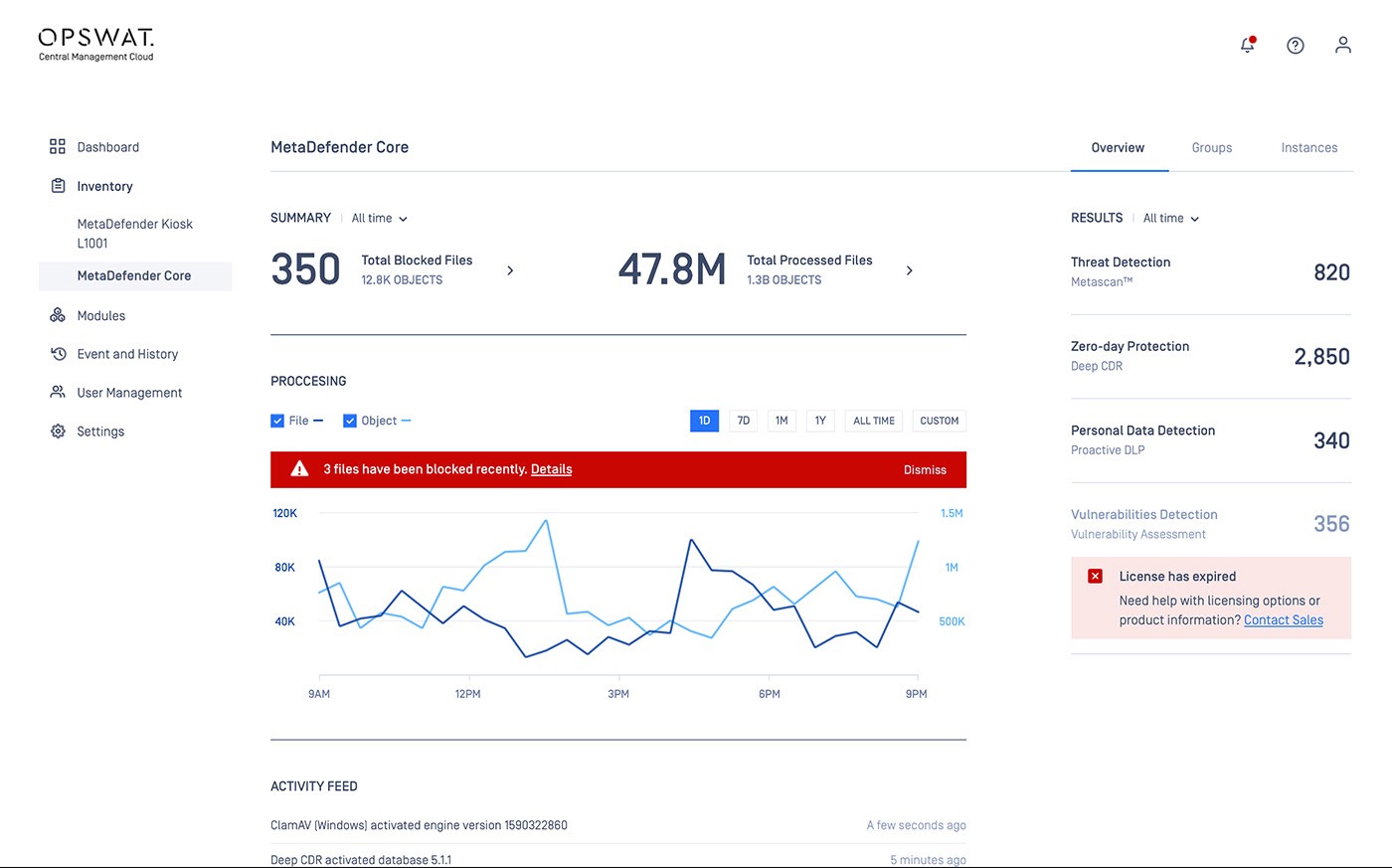Click the MetaDefender Core page title
Viewport: 1392px width, 868px height.
click(x=340, y=147)
